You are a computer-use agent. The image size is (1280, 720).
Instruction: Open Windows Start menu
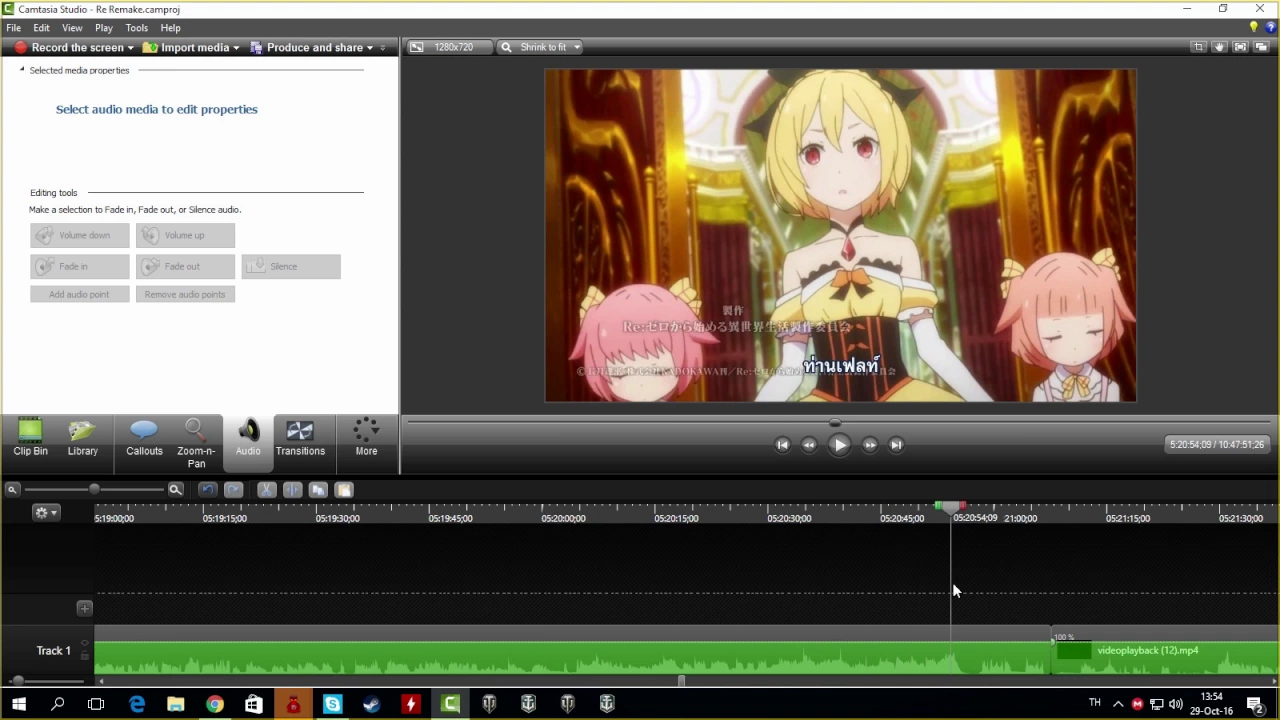coord(19,704)
